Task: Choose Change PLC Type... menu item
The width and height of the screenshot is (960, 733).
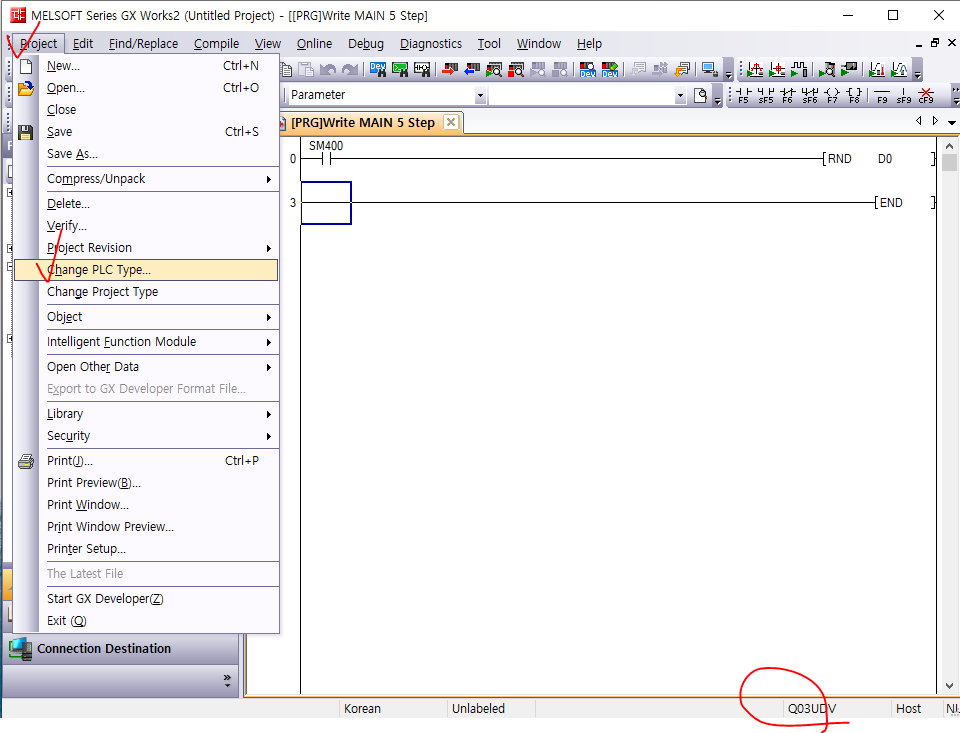Action: (x=146, y=270)
